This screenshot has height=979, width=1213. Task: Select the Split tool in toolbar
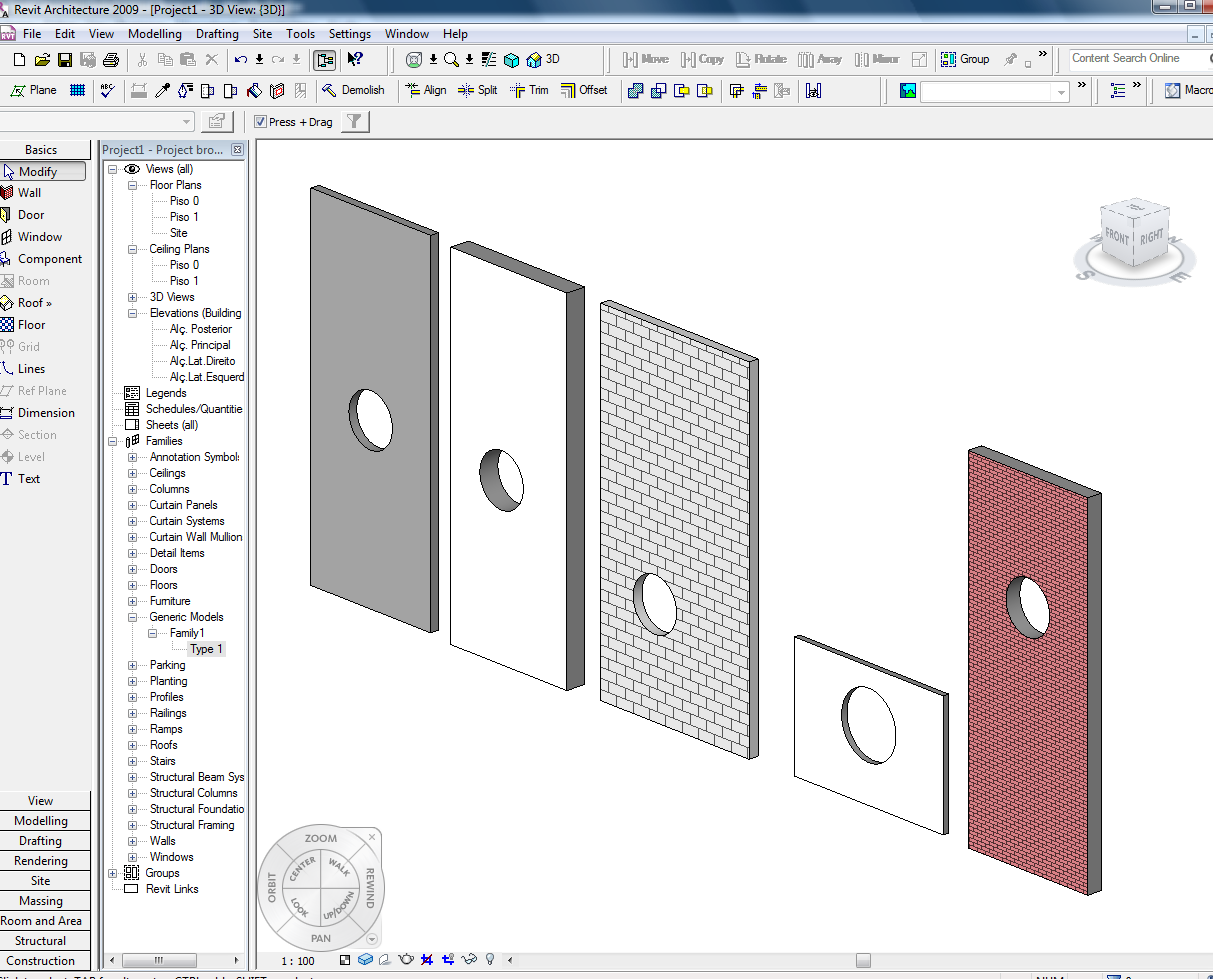point(477,90)
